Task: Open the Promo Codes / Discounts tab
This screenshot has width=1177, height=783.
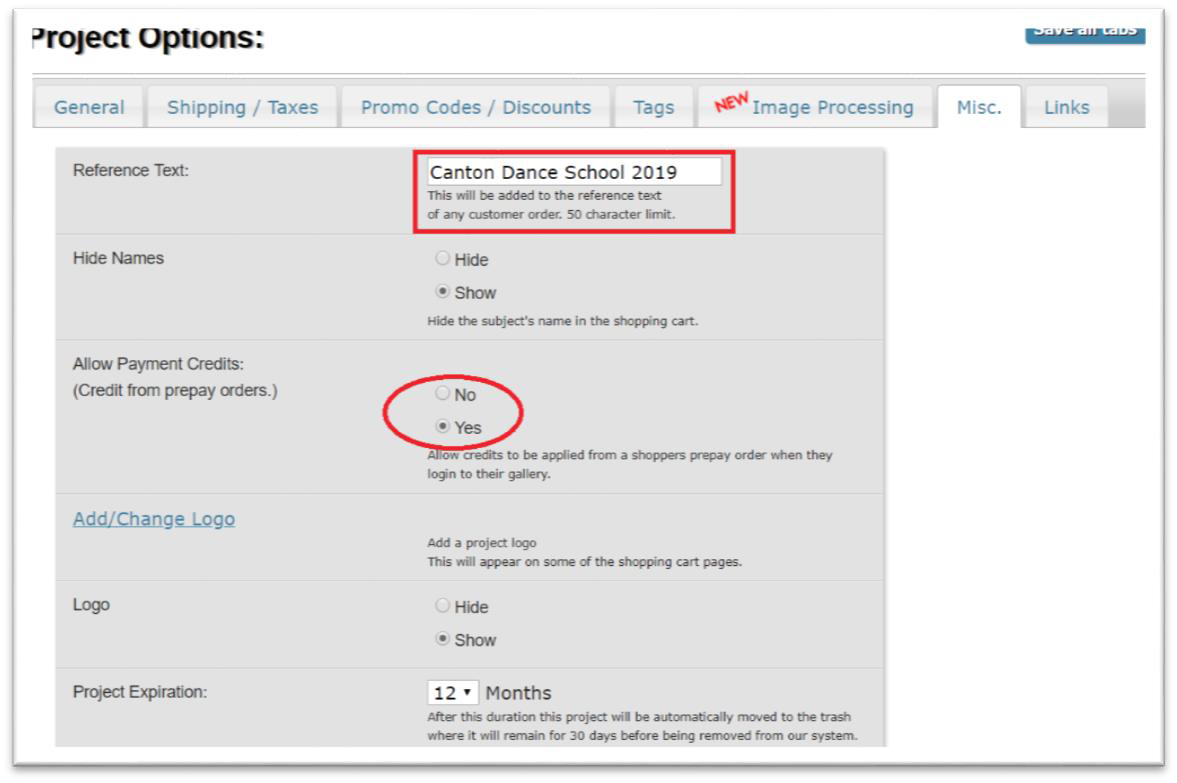Action: click(x=475, y=108)
